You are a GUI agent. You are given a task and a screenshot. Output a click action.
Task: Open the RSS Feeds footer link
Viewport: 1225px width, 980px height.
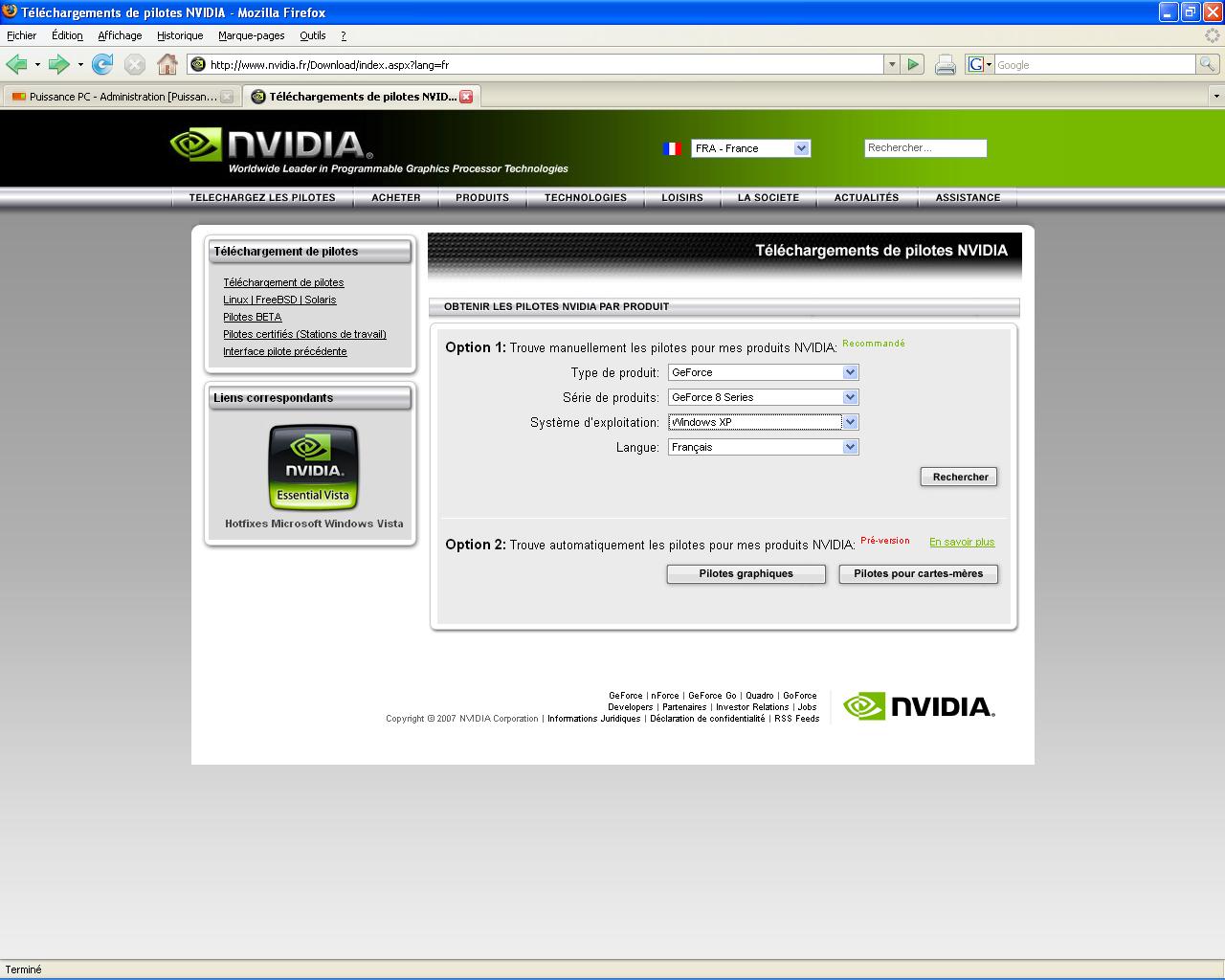coord(797,719)
